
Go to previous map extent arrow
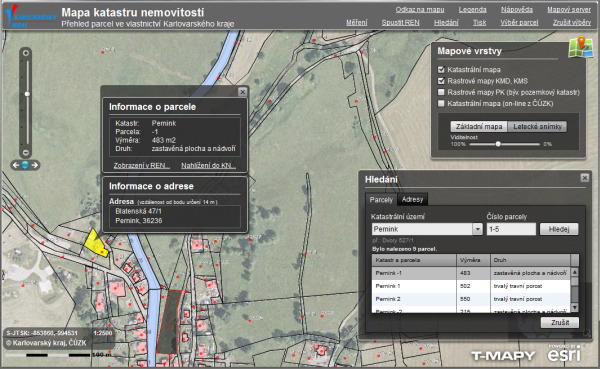[x=16, y=165]
